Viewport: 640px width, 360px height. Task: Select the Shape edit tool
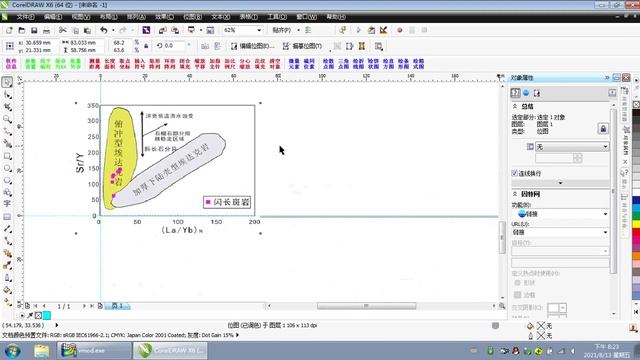(x=7, y=95)
